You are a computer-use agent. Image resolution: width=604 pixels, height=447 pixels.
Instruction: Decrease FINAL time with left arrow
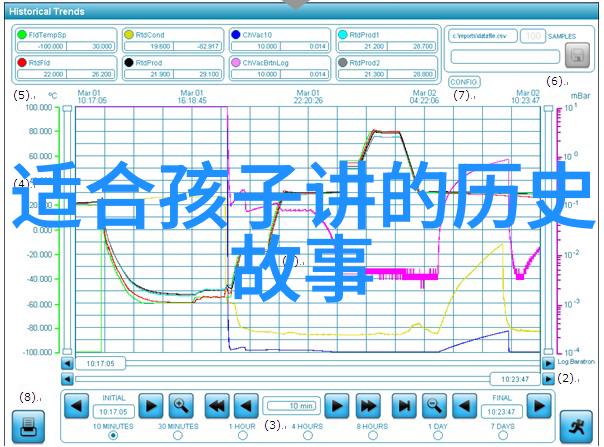(x=464, y=406)
